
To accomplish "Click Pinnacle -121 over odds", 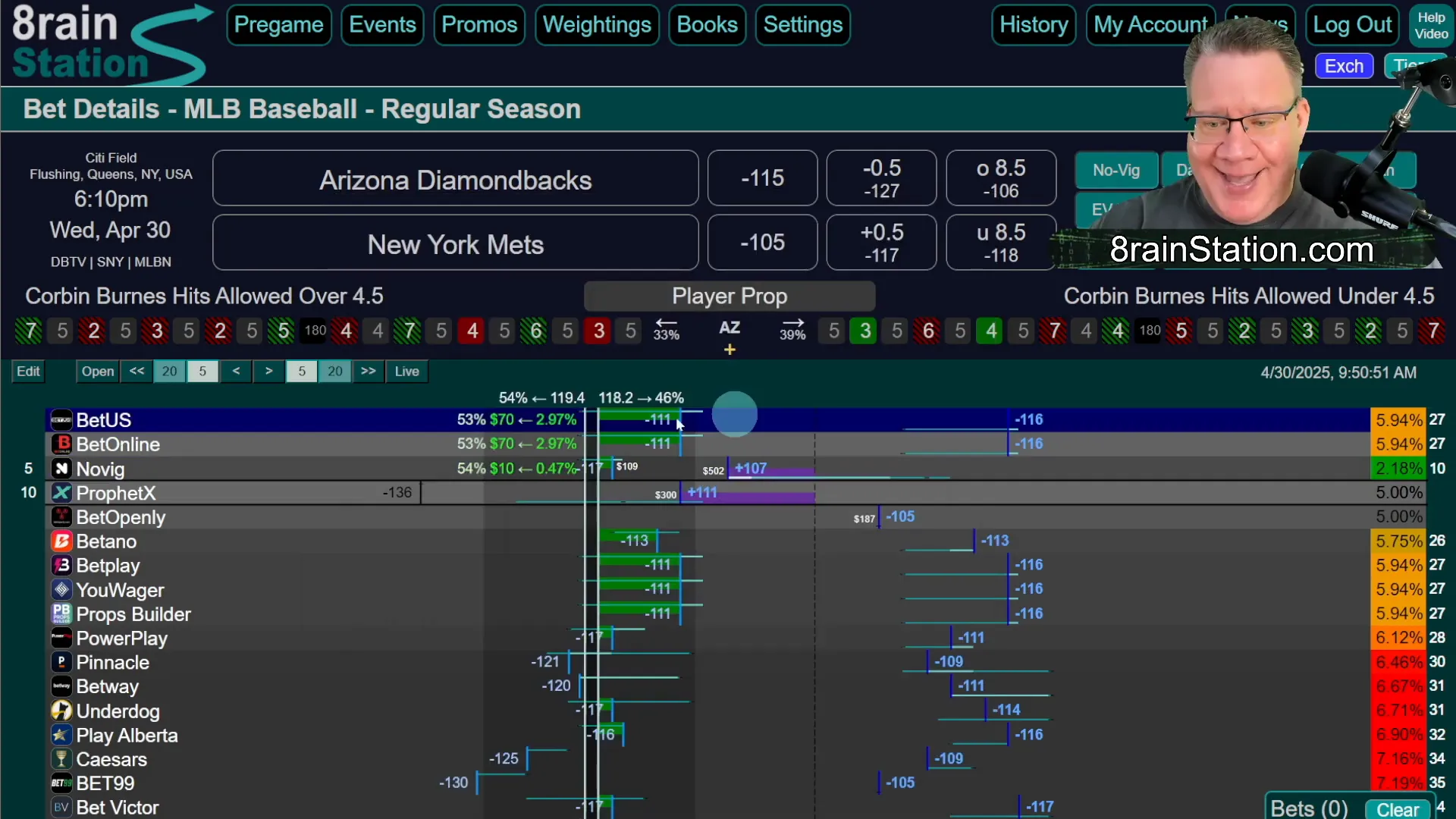I will (x=545, y=662).
